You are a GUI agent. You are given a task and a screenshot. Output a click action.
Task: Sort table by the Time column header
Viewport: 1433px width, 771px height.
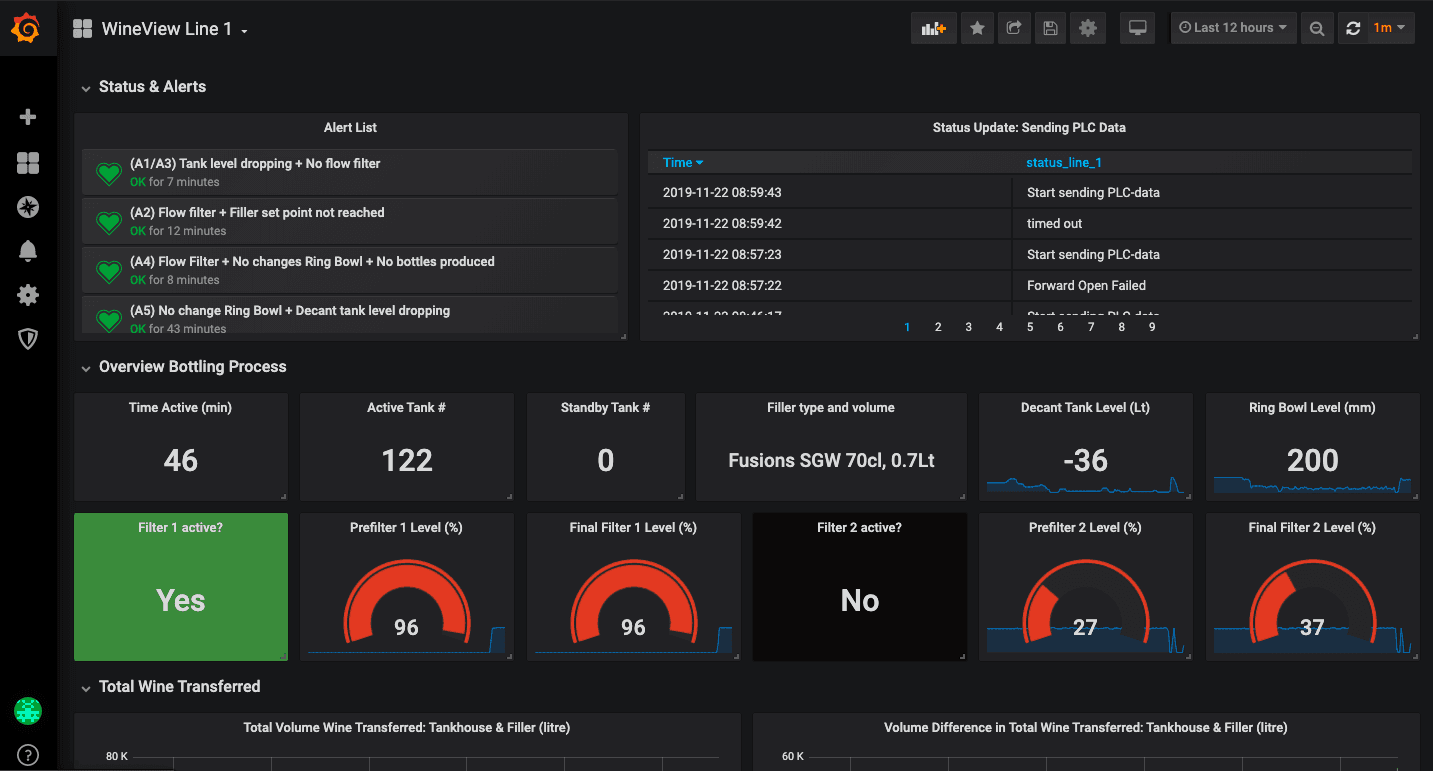pyautogui.click(x=683, y=162)
